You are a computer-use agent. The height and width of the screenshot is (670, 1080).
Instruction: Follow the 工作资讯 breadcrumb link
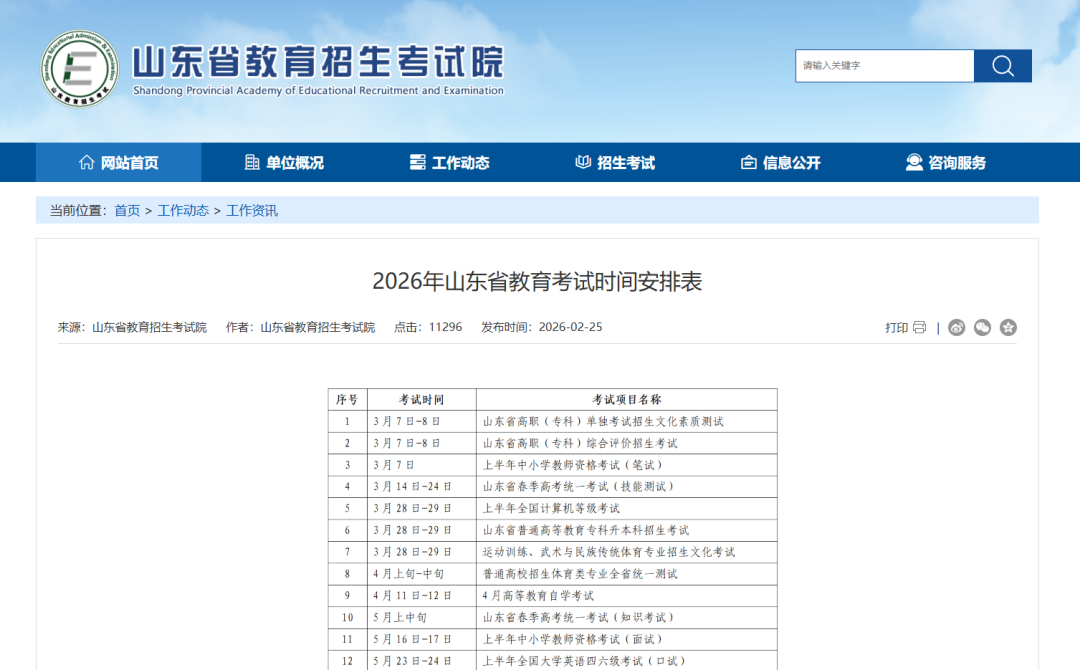[x=252, y=211]
